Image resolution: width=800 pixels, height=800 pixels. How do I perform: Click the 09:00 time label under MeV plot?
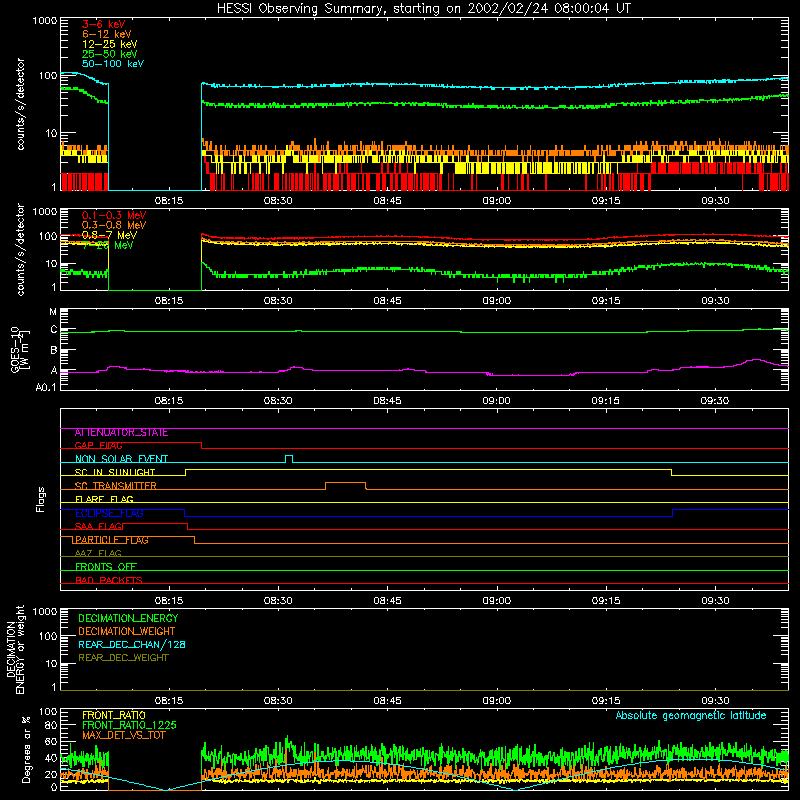click(496, 301)
